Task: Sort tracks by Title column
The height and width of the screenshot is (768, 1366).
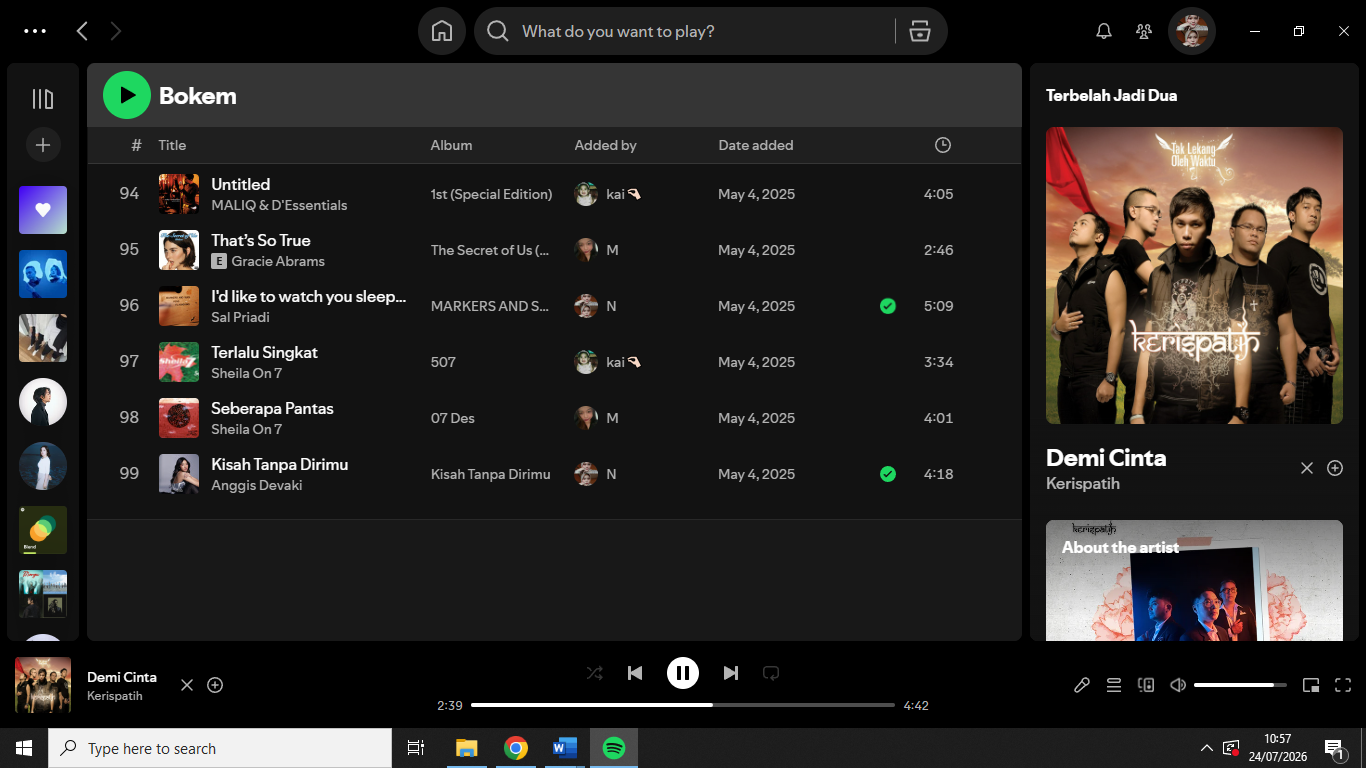Action: coord(172,145)
